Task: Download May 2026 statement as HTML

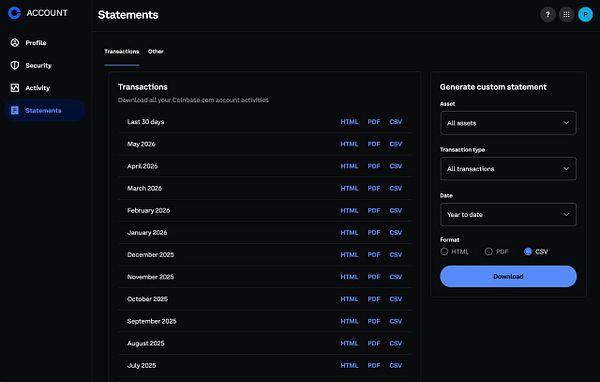Action: (349, 144)
